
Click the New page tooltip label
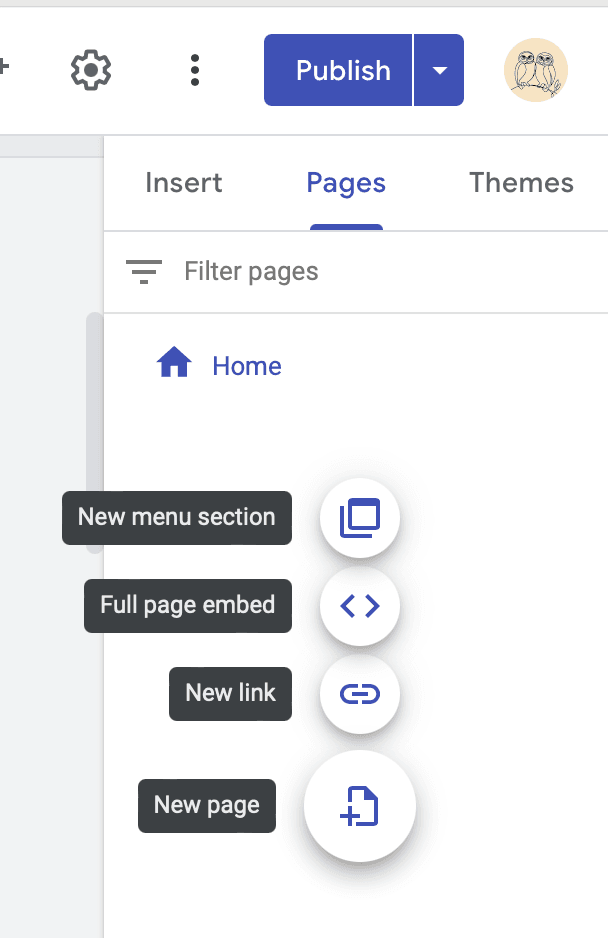pyautogui.click(x=207, y=806)
